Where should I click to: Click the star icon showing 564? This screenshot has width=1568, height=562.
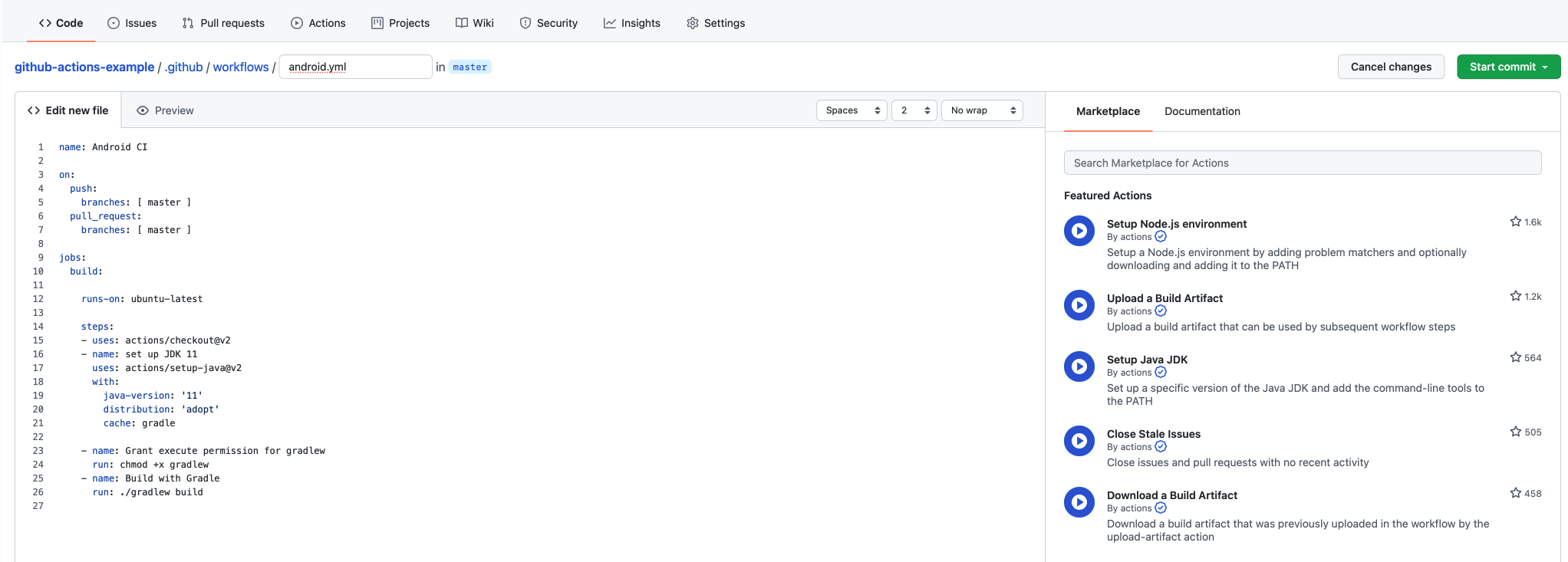point(1515,357)
